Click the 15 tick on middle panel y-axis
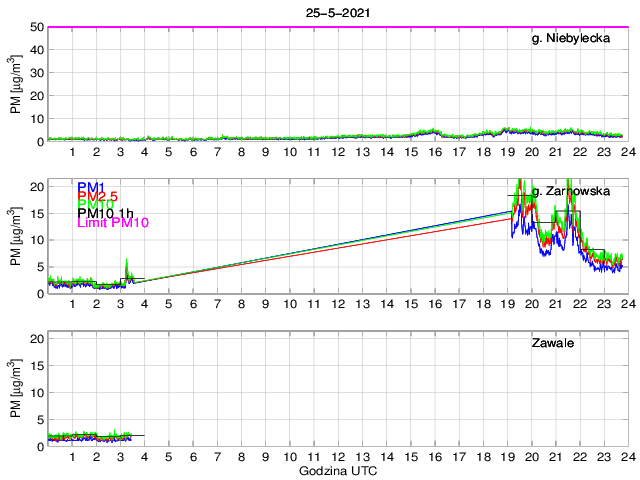Viewport: 640px width, 480px height. (36, 213)
